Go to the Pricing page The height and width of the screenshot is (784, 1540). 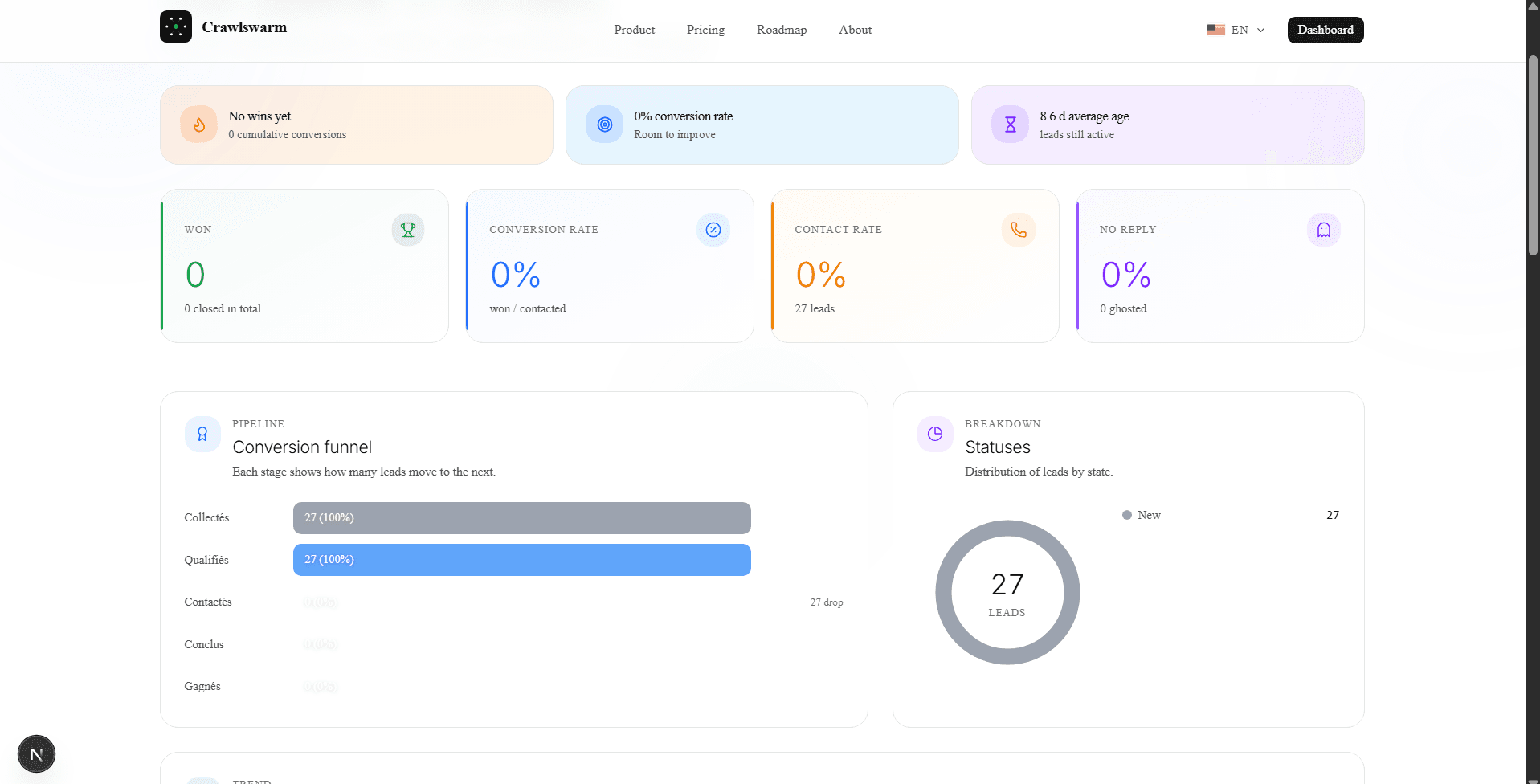pyautogui.click(x=705, y=30)
